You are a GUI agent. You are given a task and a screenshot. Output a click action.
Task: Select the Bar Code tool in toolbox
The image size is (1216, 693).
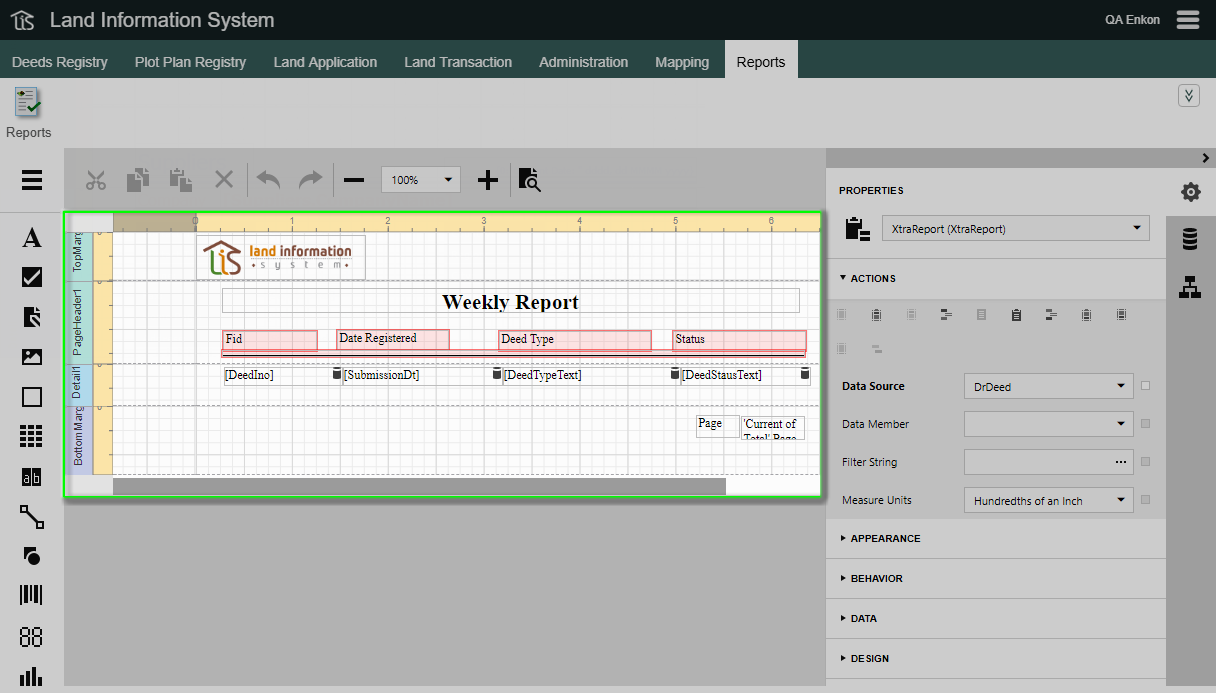coord(32,596)
